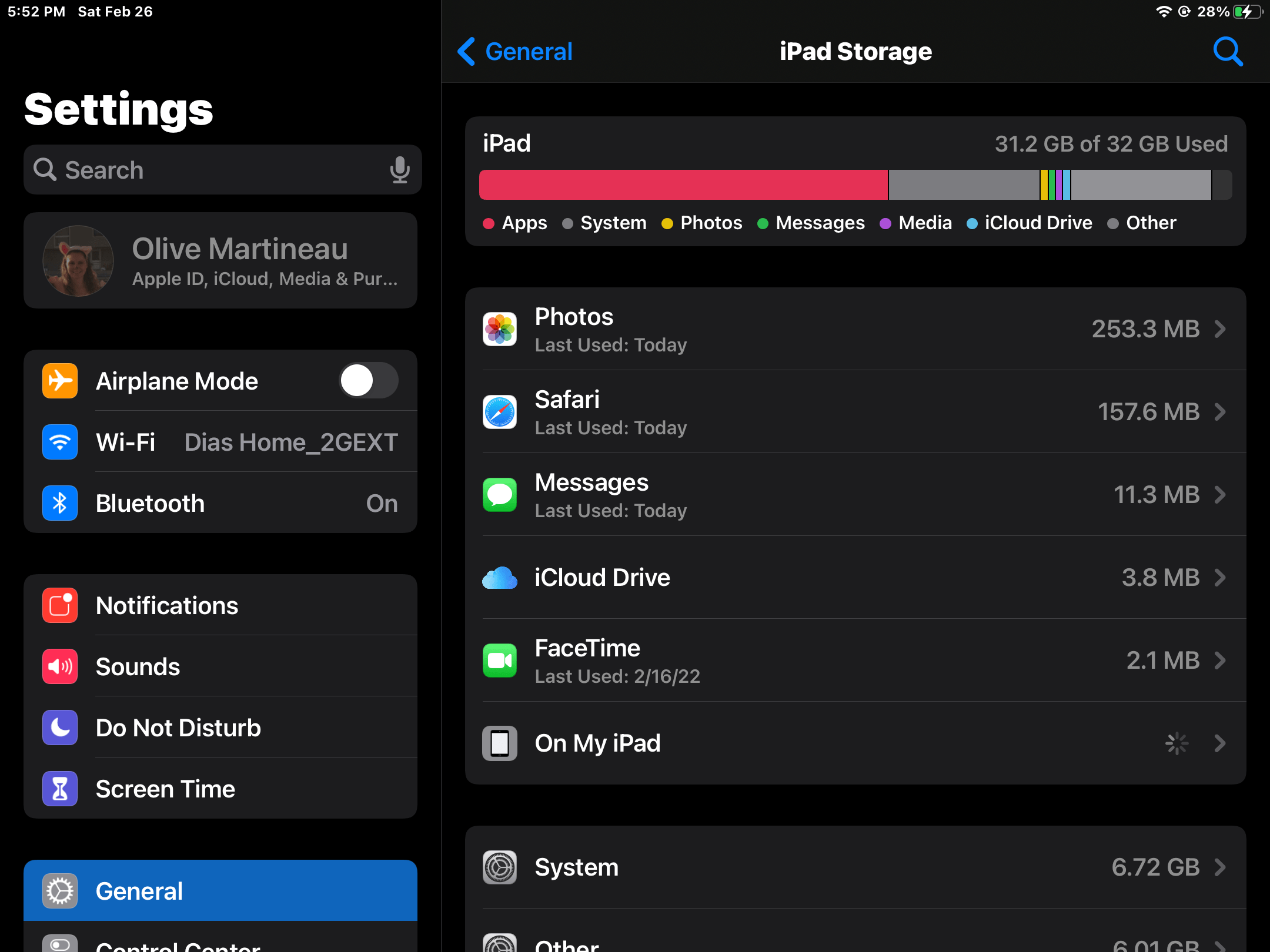Open the storage search with the magnifier icon
This screenshot has height=952, width=1270.
click(x=1227, y=52)
